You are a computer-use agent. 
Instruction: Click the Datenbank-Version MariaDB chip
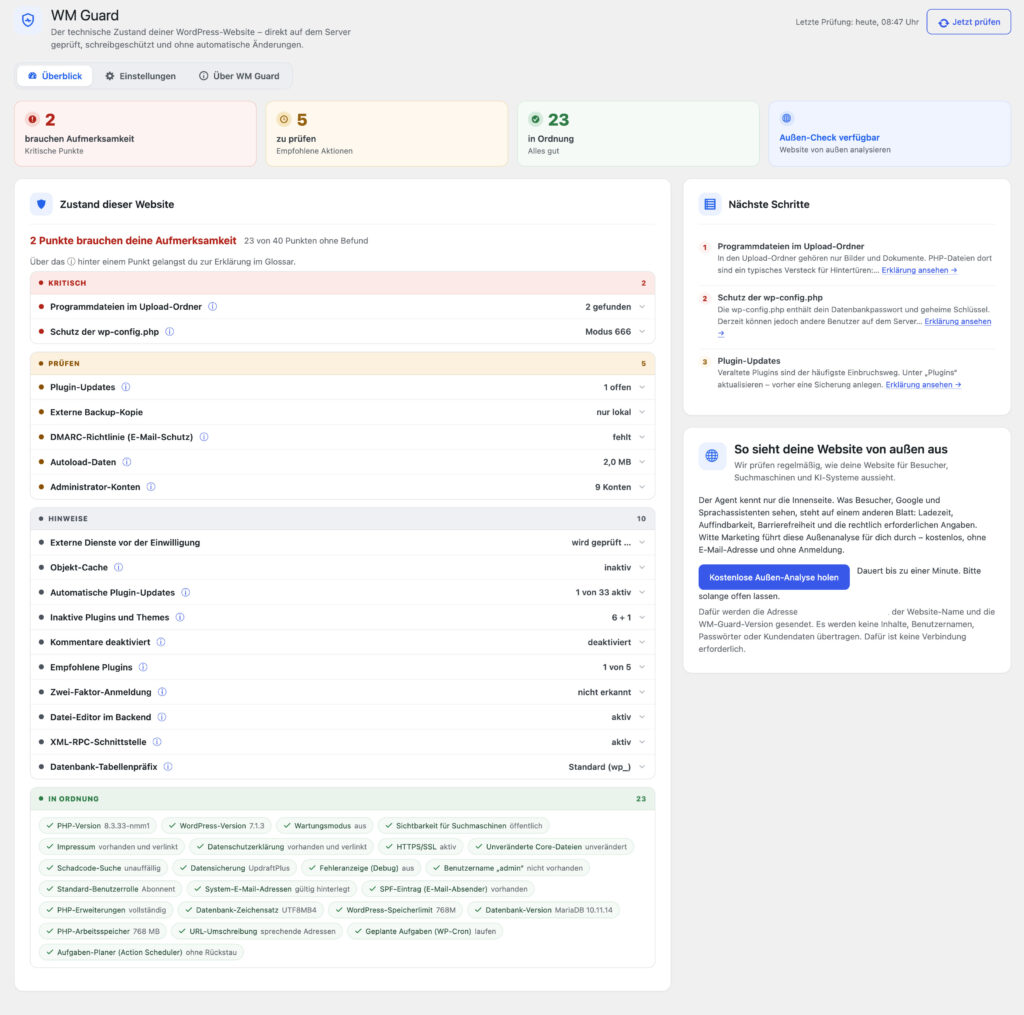click(543, 910)
